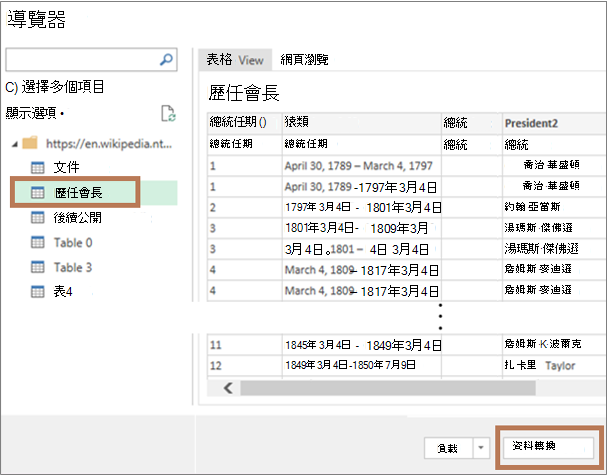This screenshot has width=607, height=475.
Task: Click the Navigator search input field
Action: (91, 60)
